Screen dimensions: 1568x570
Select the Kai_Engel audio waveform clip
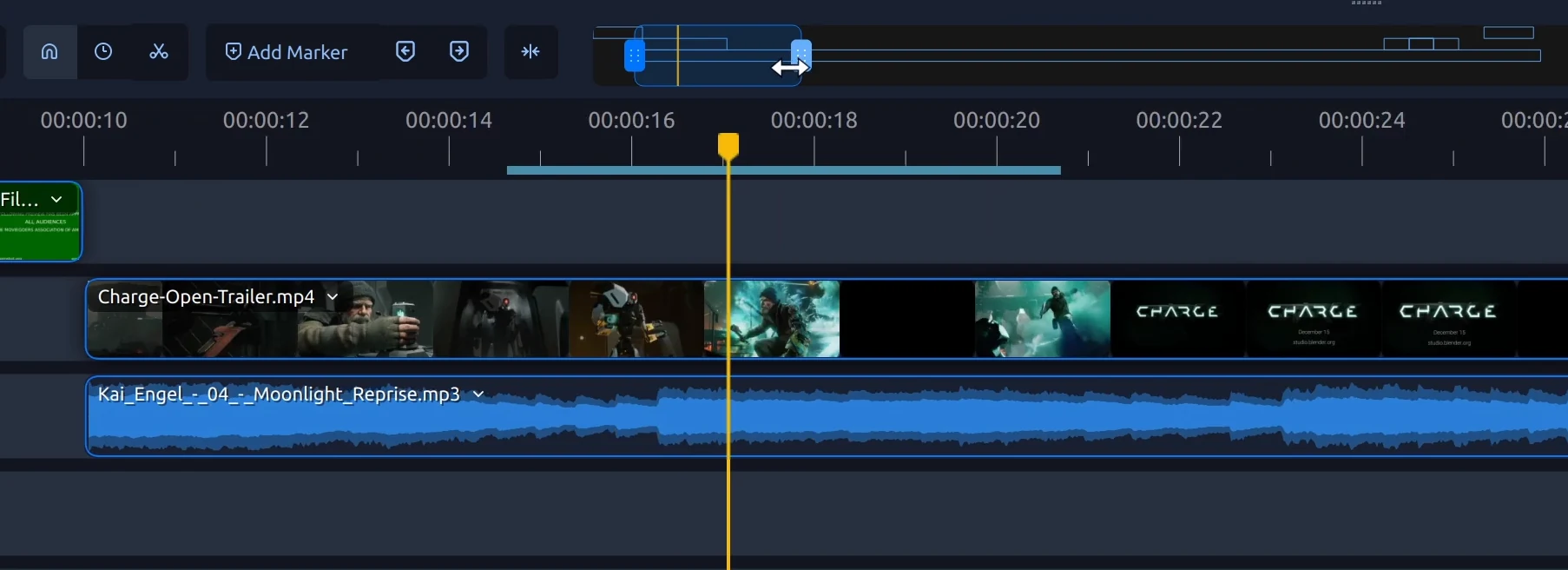(x=827, y=416)
